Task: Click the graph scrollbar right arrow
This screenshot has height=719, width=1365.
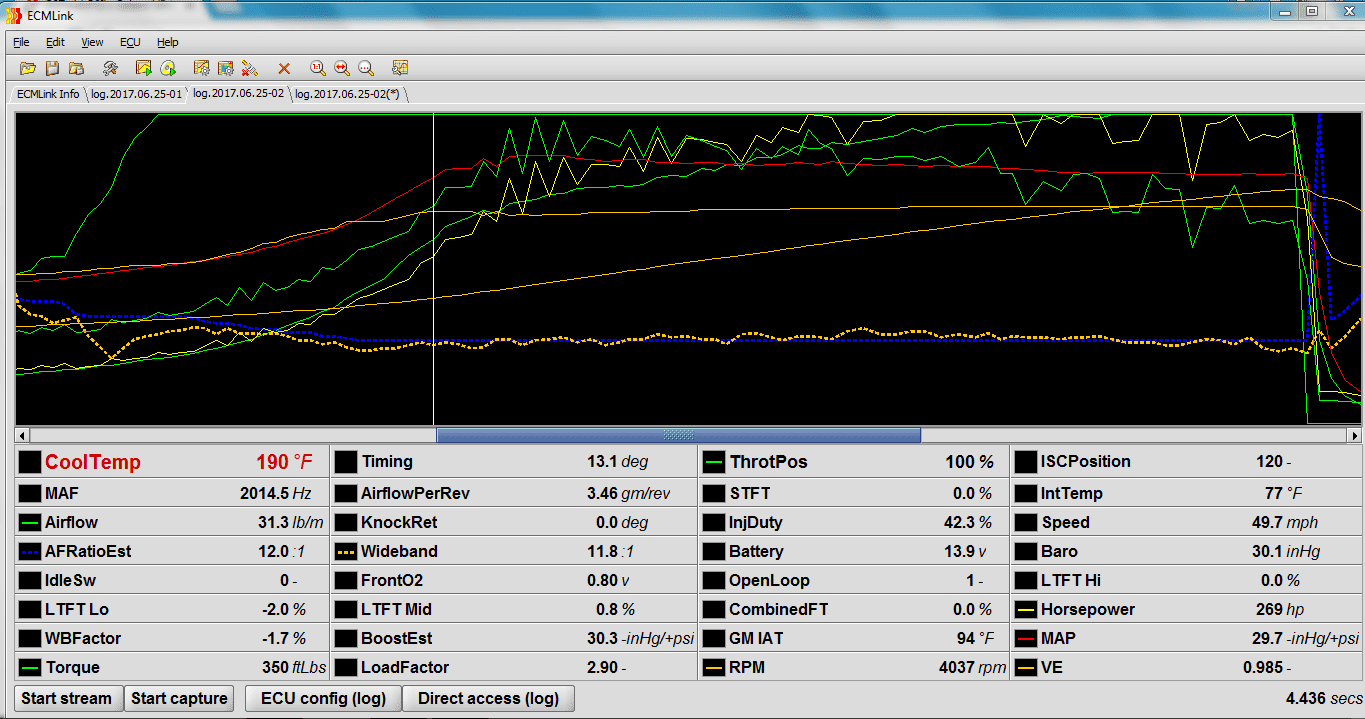Action: (x=1354, y=435)
